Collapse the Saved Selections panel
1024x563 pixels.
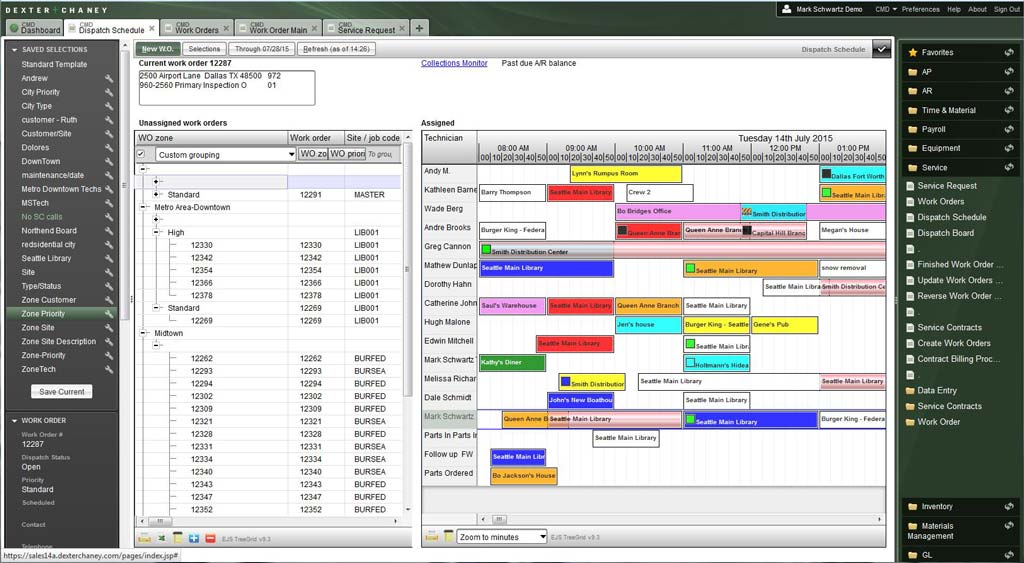[14, 50]
